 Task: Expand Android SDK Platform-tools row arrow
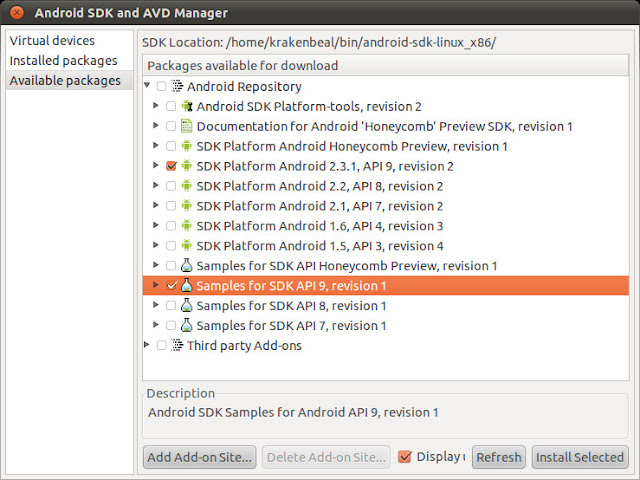tap(156, 105)
